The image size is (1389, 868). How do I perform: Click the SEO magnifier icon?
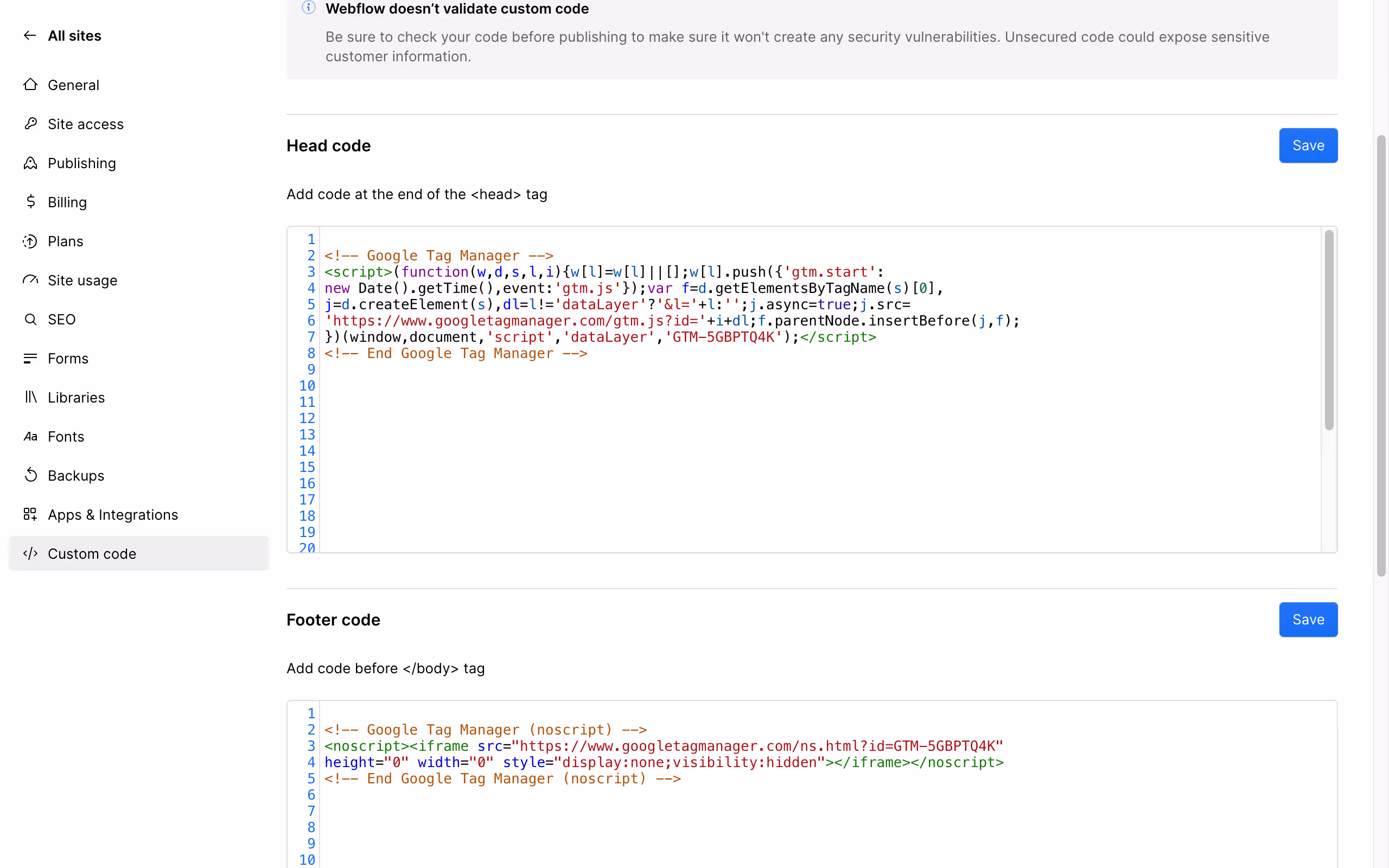[x=30, y=319]
